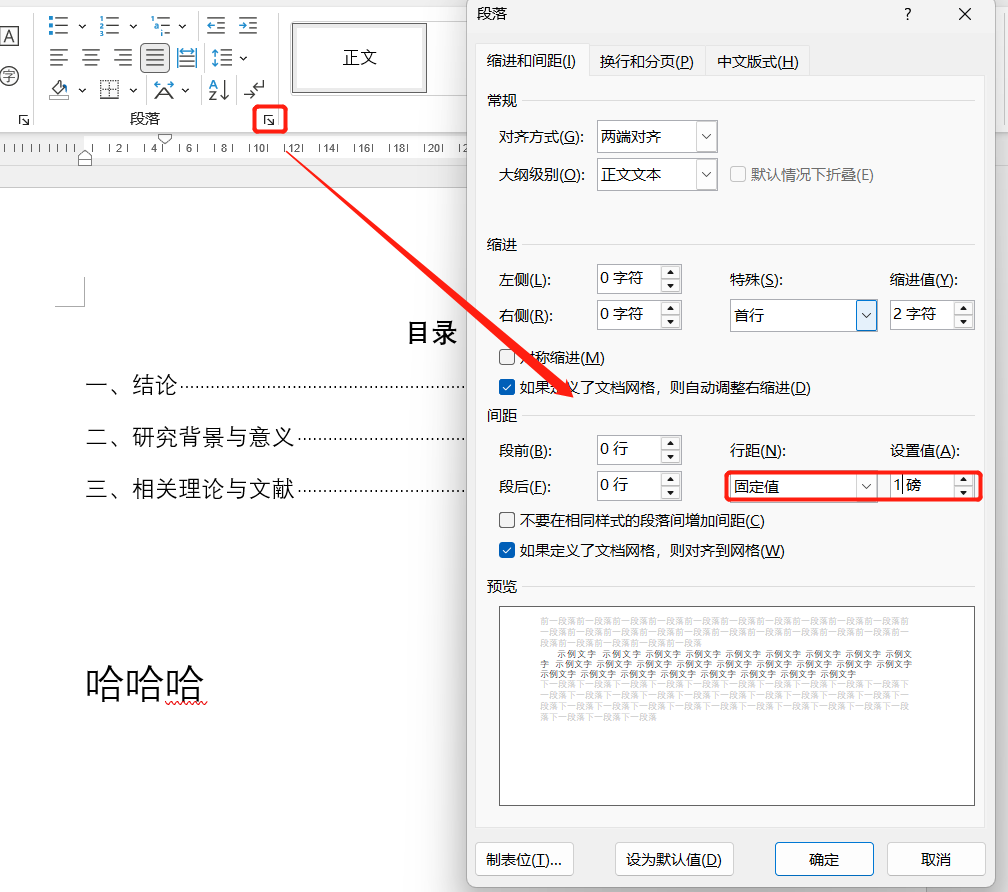Click the 设为默认值 button
Screen dimensions: 1008x892
(674, 859)
